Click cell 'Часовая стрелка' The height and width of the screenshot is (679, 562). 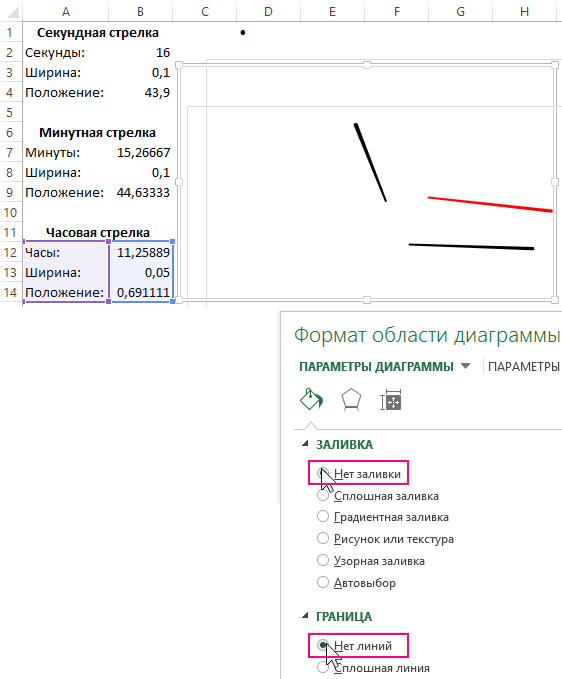click(97, 233)
